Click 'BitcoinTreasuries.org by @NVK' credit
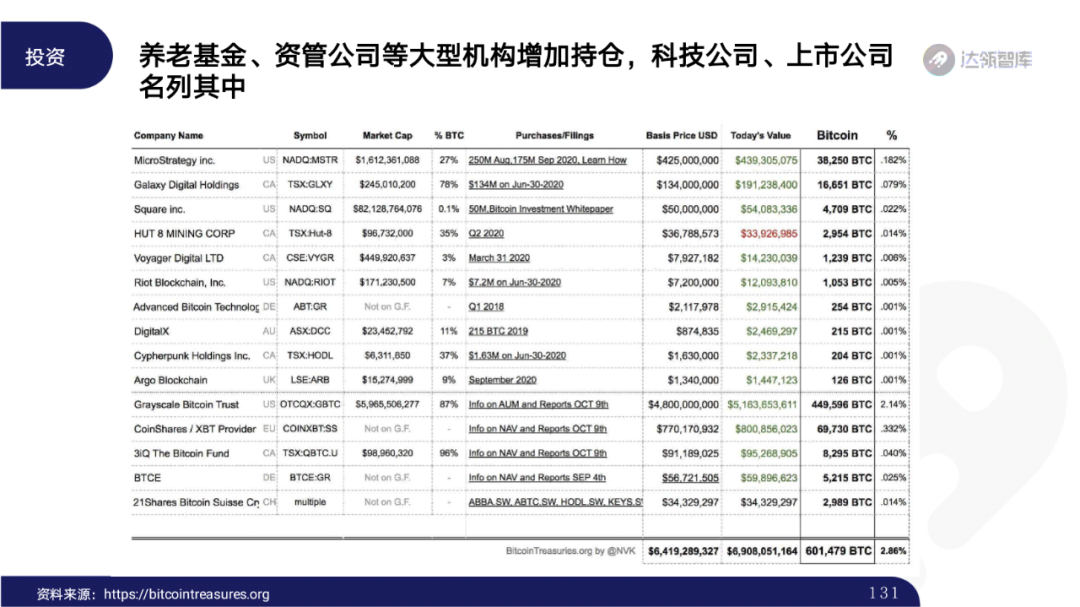Viewport: 1080px width, 607px height. click(x=570, y=551)
